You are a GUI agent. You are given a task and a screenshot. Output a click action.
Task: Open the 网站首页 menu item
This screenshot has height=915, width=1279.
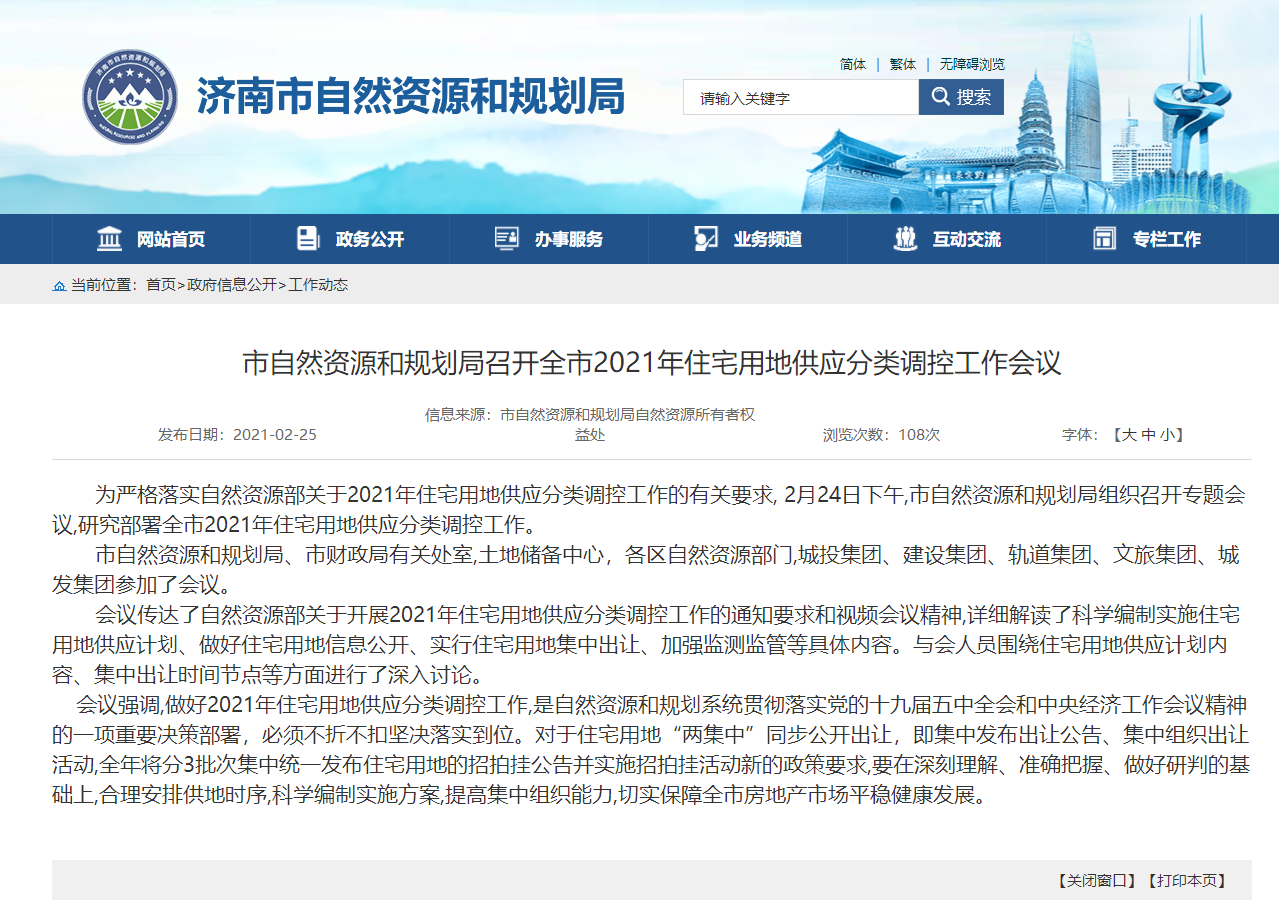click(x=171, y=239)
